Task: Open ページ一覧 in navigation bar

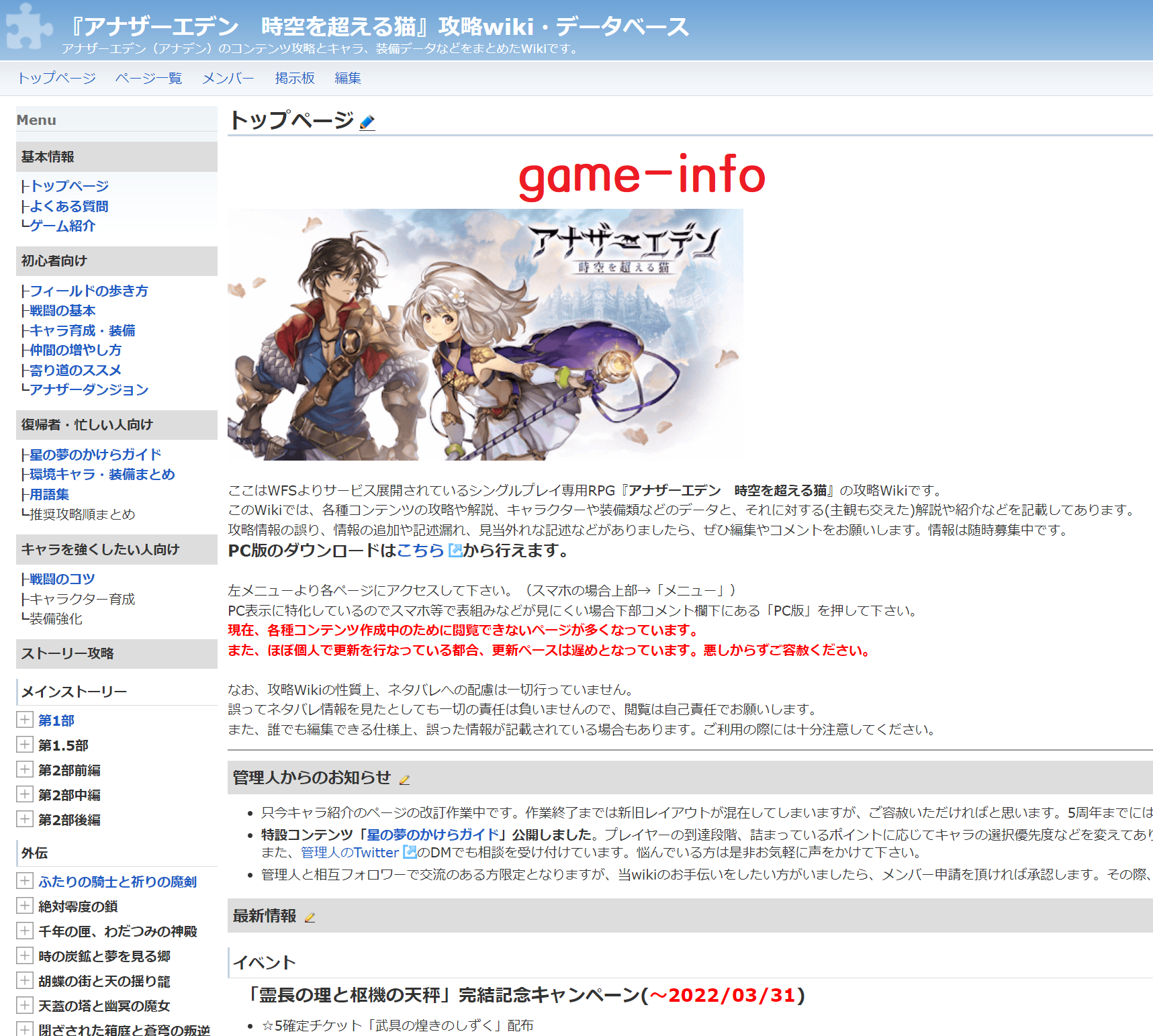Action: click(148, 78)
